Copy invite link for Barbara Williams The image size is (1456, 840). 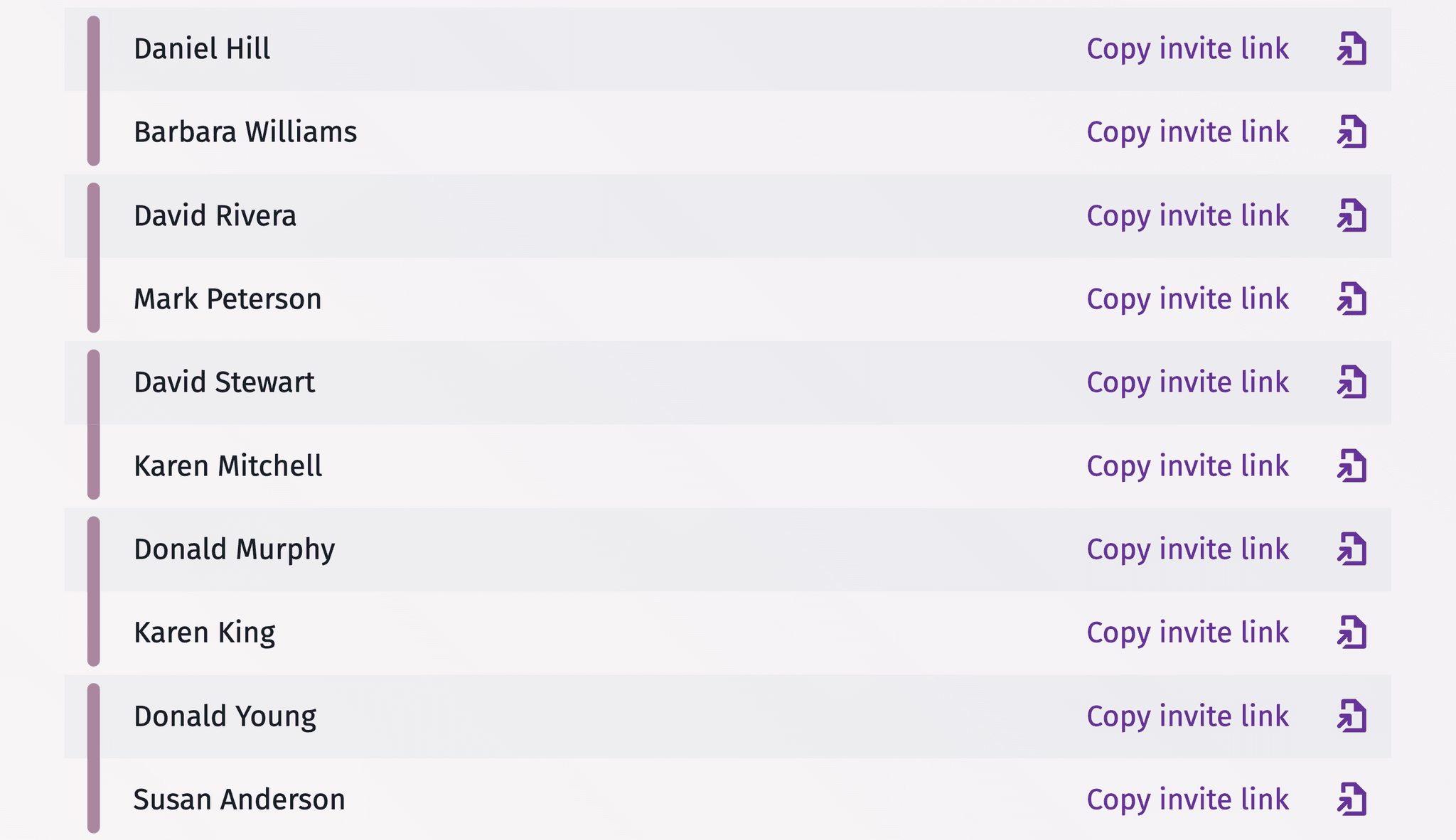(1187, 132)
